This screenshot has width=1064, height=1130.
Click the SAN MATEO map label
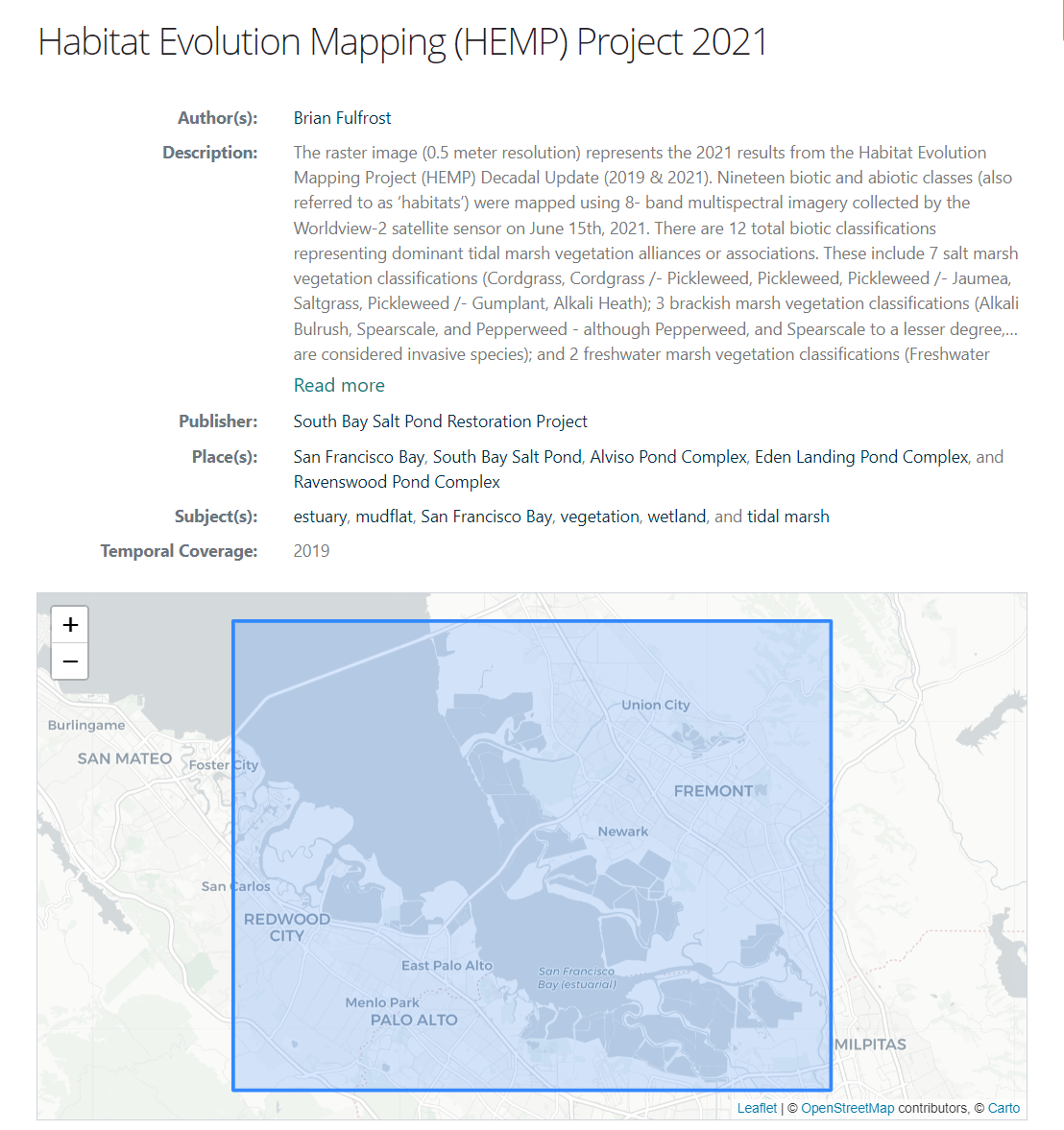pyautogui.click(x=125, y=758)
